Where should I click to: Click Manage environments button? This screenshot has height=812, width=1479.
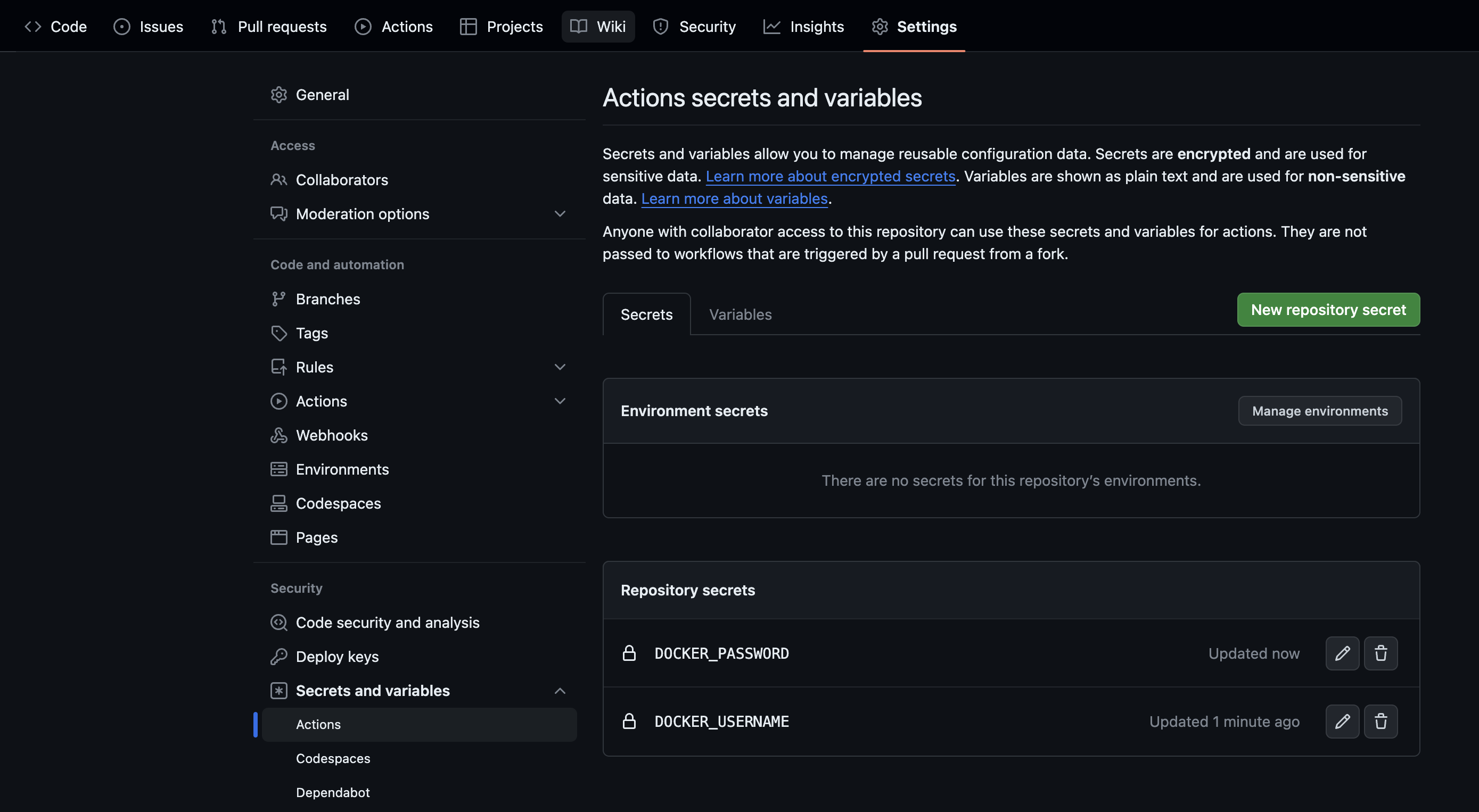click(x=1319, y=411)
